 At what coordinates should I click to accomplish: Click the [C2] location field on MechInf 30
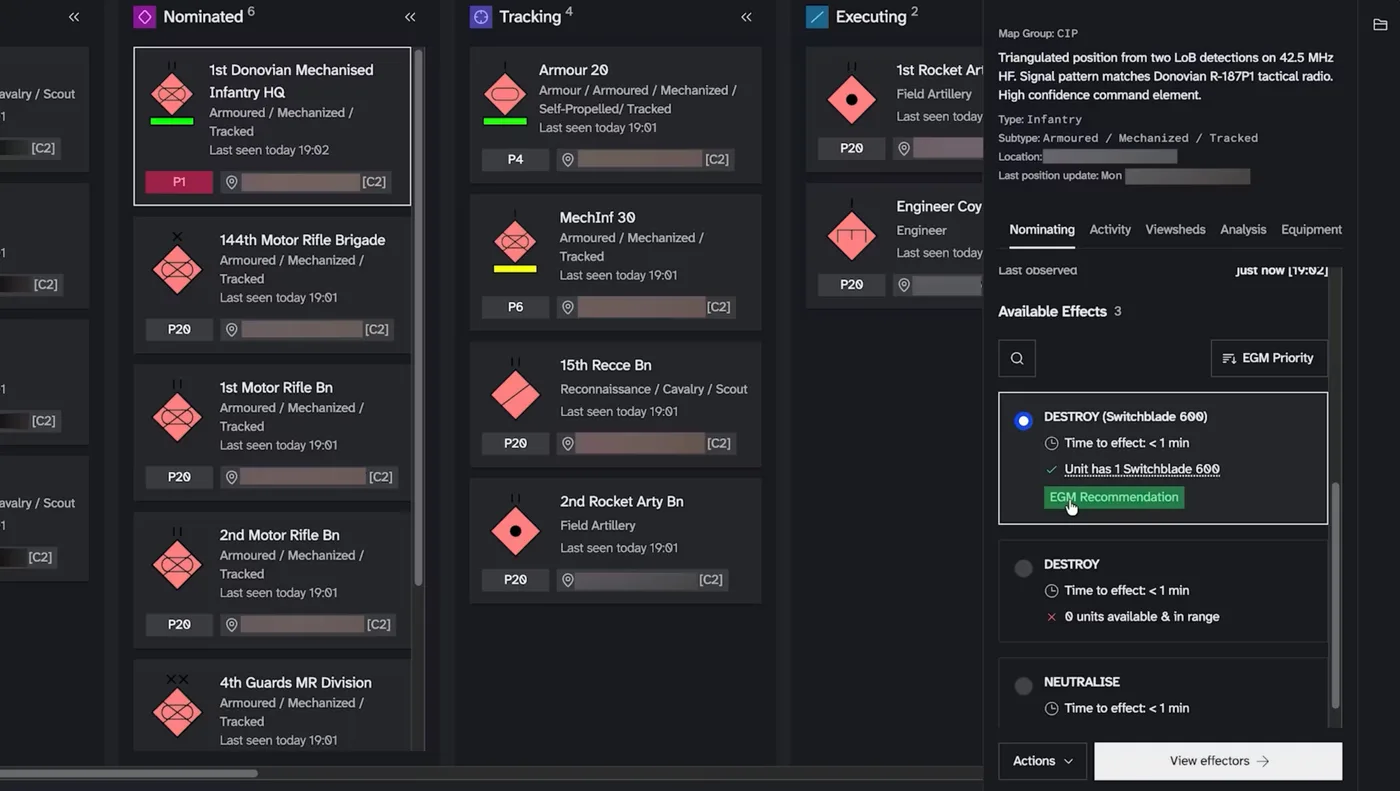pos(645,307)
